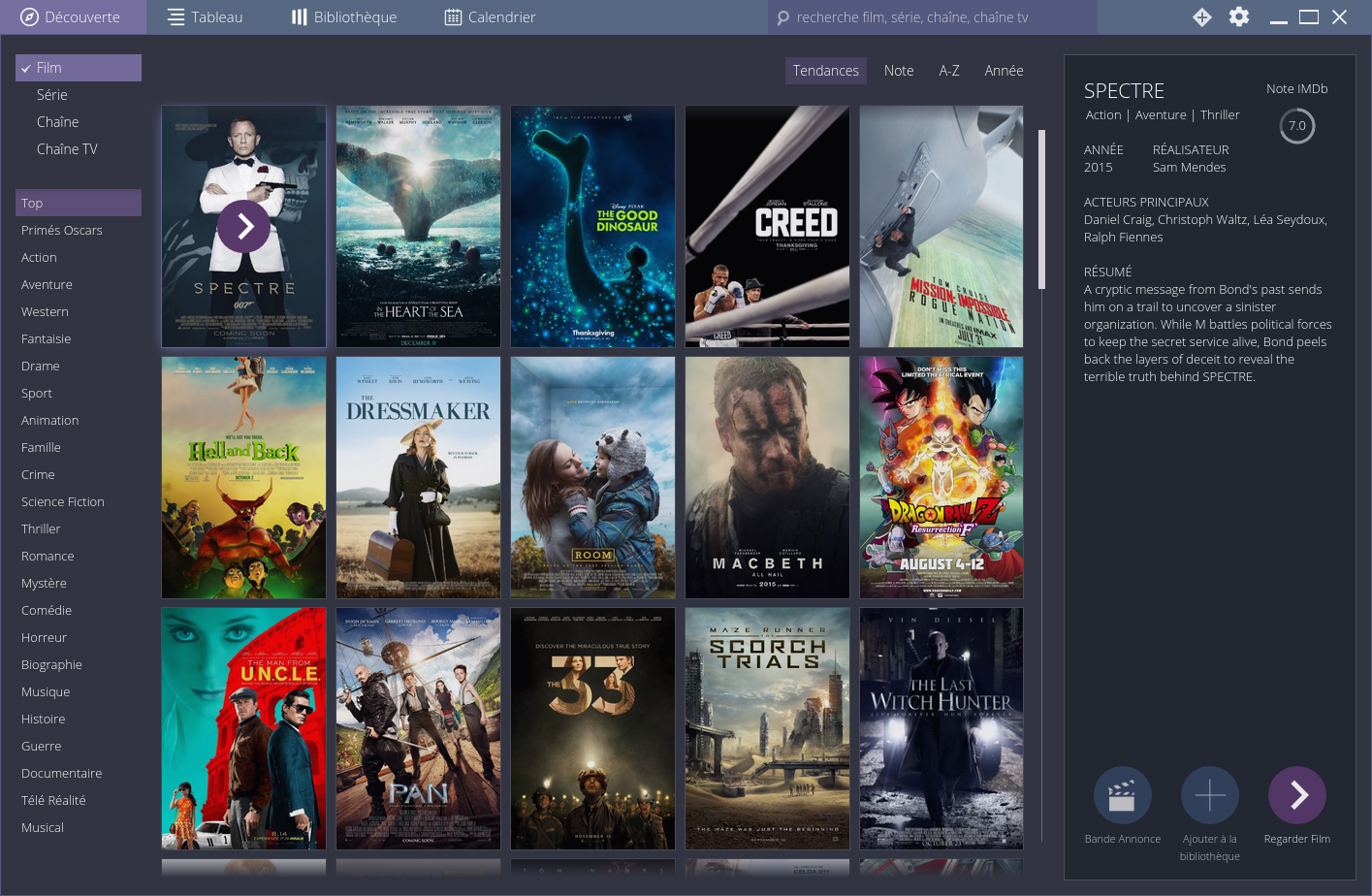The width and height of the screenshot is (1372, 896).
Task: Click the Regarder Film arrow icon
Action: pos(1297,795)
